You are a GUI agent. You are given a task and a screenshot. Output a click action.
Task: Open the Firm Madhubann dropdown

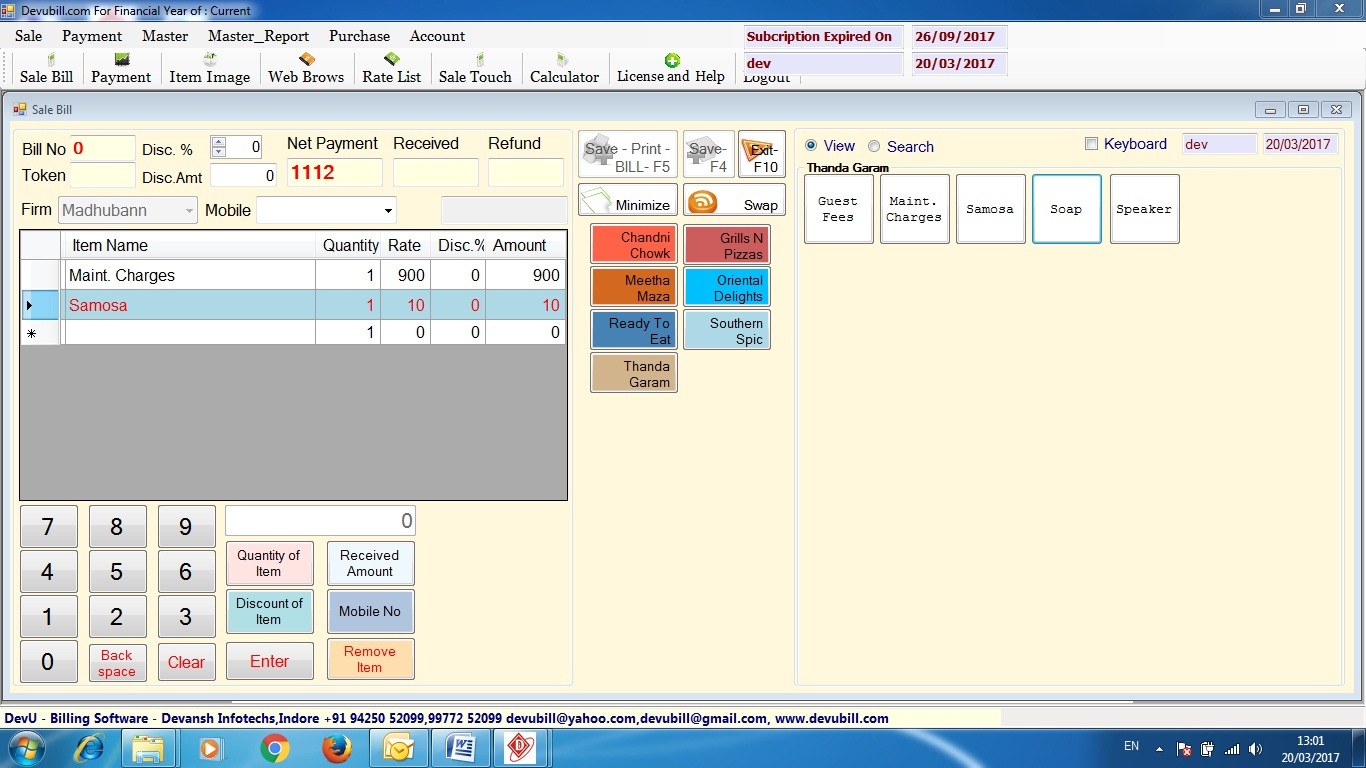click(189, 211)
